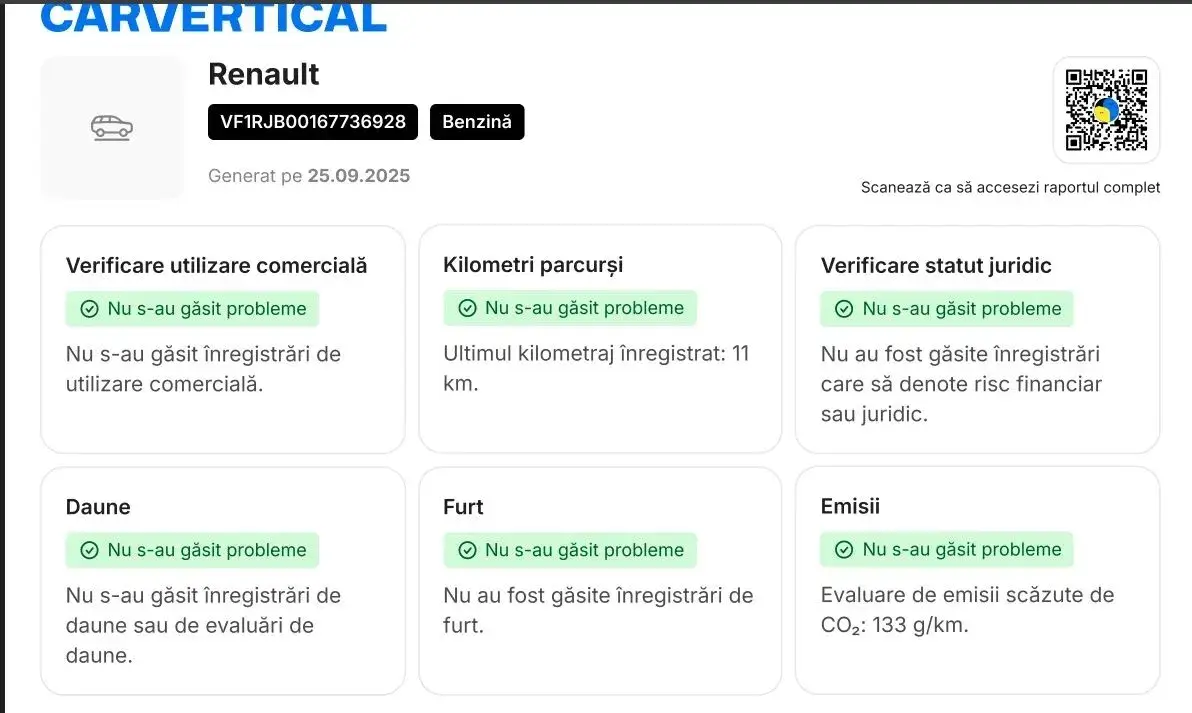1192x713 pixels.
Task: Open the Kilometri parcurși card title
Action: coord(533,265)
